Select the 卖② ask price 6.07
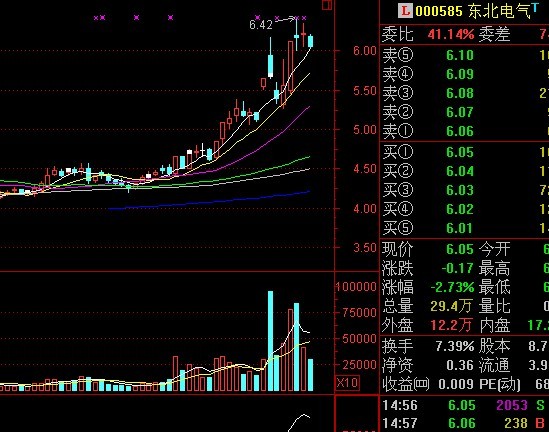 [x=460, y=112]
